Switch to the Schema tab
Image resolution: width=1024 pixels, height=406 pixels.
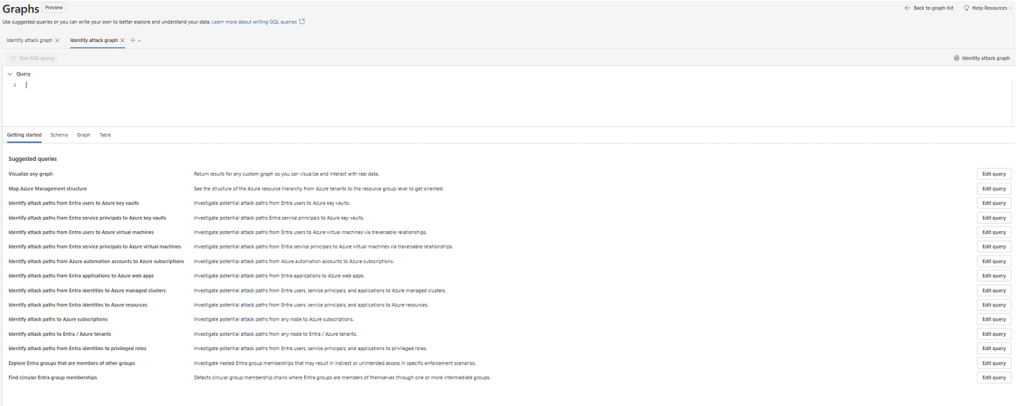coord(59,135)
